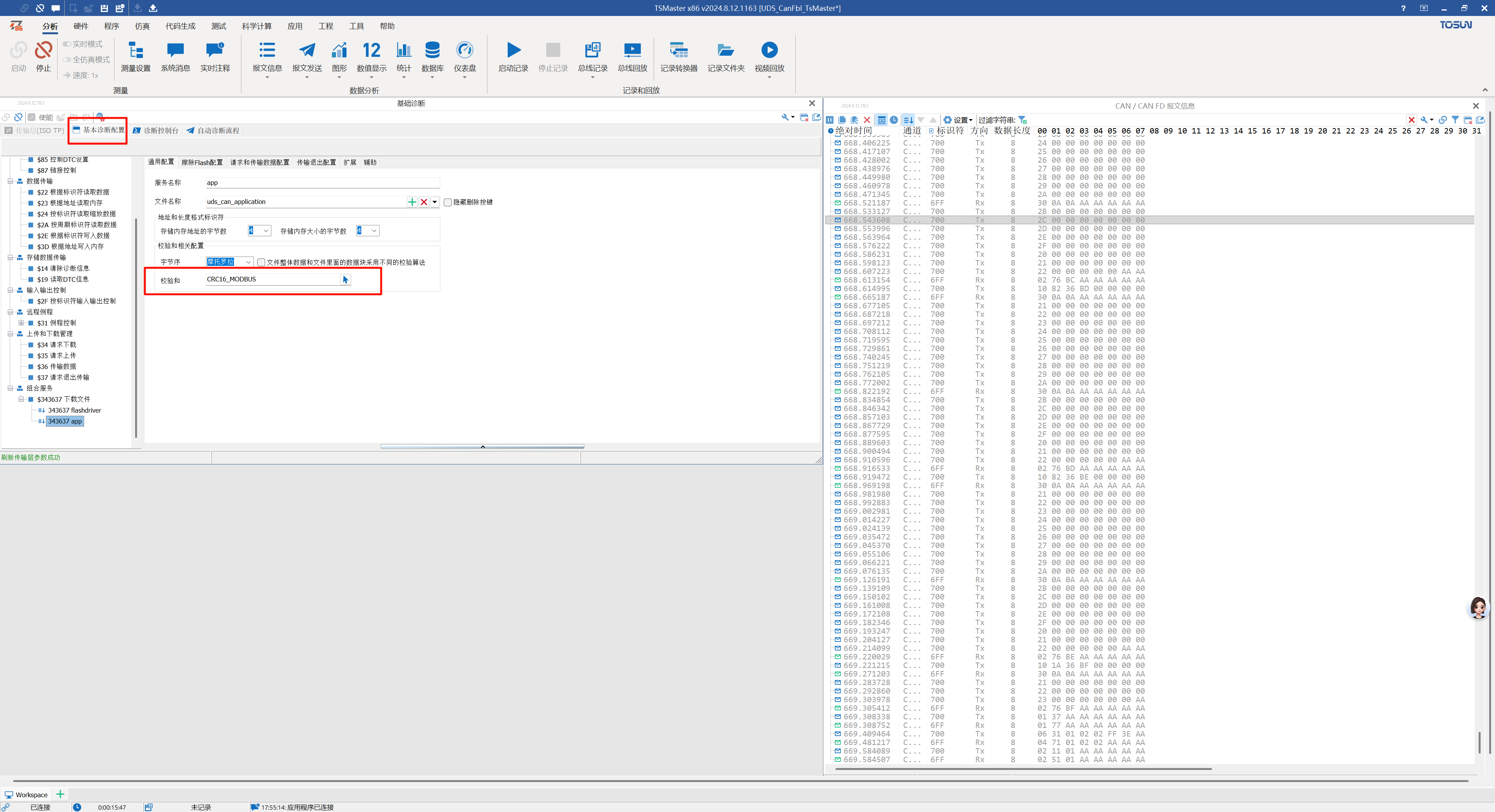
Task: Open 存储内存地址的字节数 dropdown
Action: coord(265,231)
